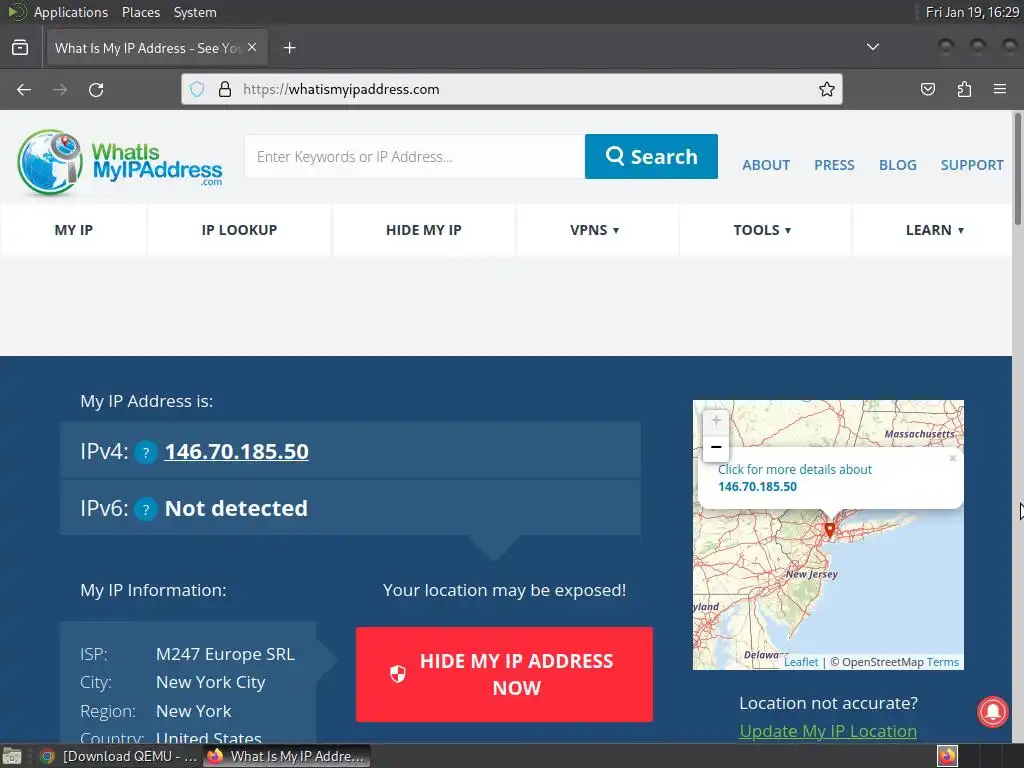
Task: Open the HIDE MY IP navigation item
Action: click(423, 230)
